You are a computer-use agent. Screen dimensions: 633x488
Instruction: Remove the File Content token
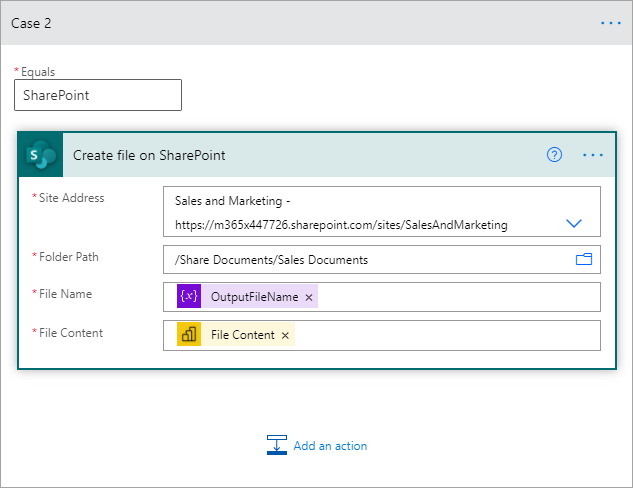tap(285, 336)
